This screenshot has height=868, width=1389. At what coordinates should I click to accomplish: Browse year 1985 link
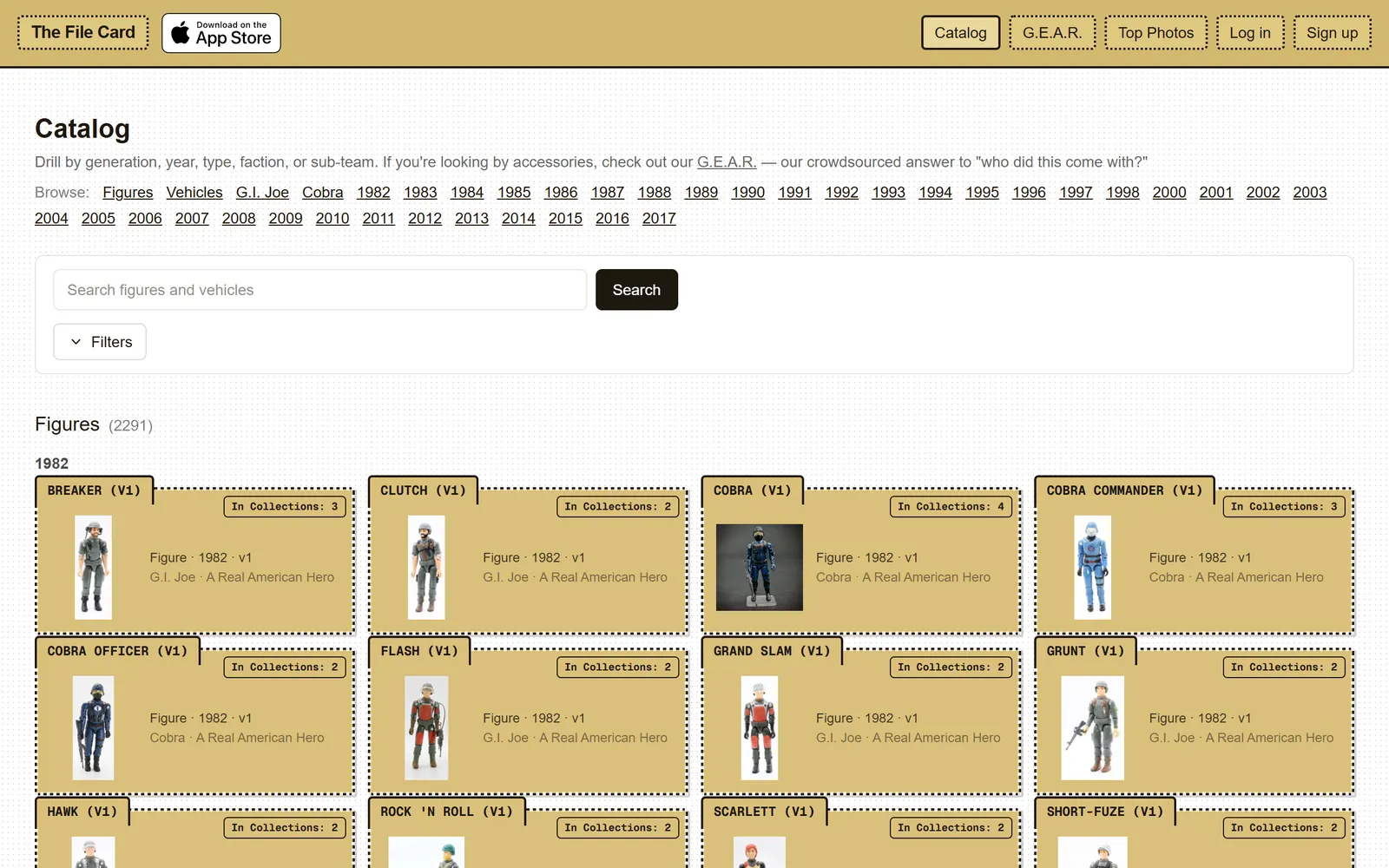[x=514, y=193]
